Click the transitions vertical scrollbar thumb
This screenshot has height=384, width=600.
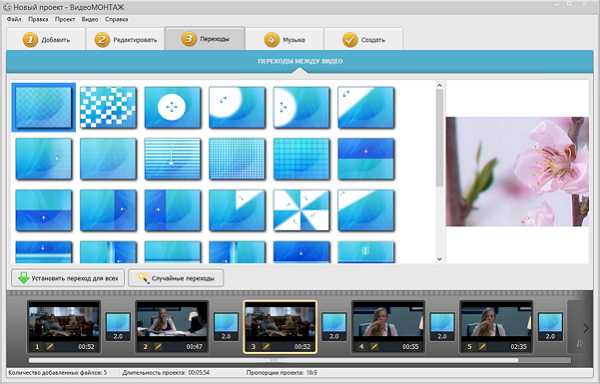(x=439, y=138)
